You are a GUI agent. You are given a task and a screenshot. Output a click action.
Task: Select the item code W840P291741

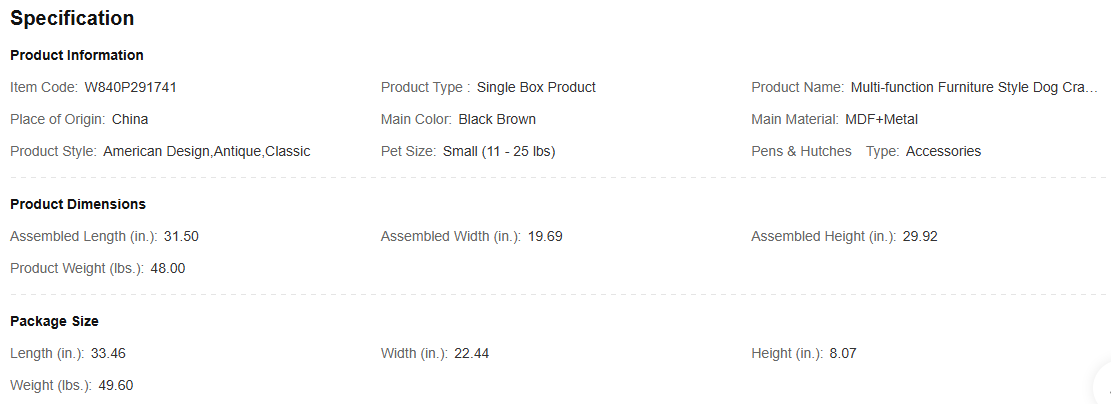click(130, 87)
